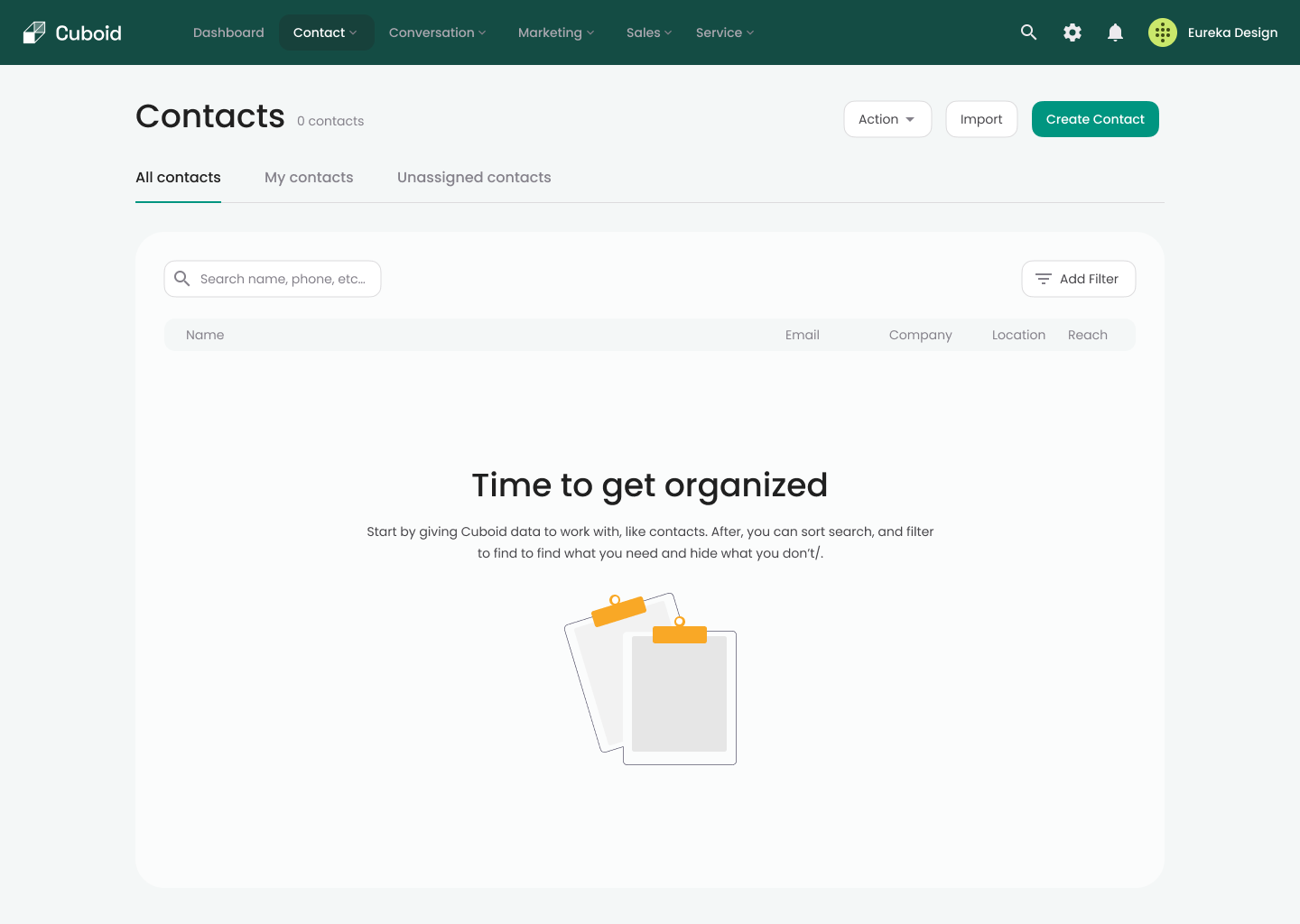Expand the Contact nav dropdown
This screenshot has width=1300, height=924.
point(326,32)
